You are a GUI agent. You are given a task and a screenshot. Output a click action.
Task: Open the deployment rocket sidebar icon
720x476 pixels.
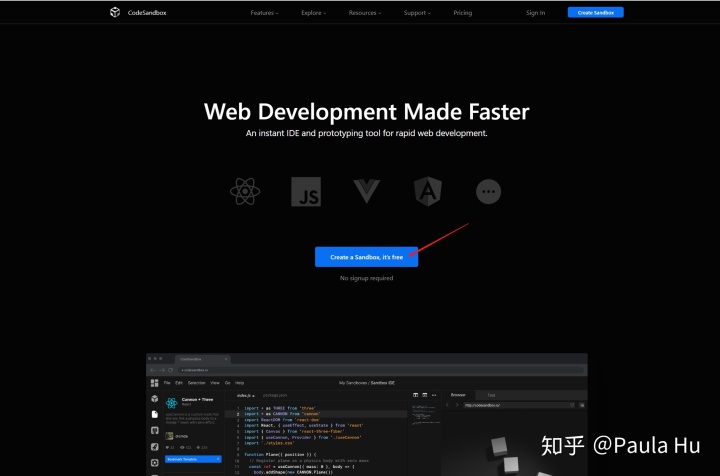(x=155, y=447)
